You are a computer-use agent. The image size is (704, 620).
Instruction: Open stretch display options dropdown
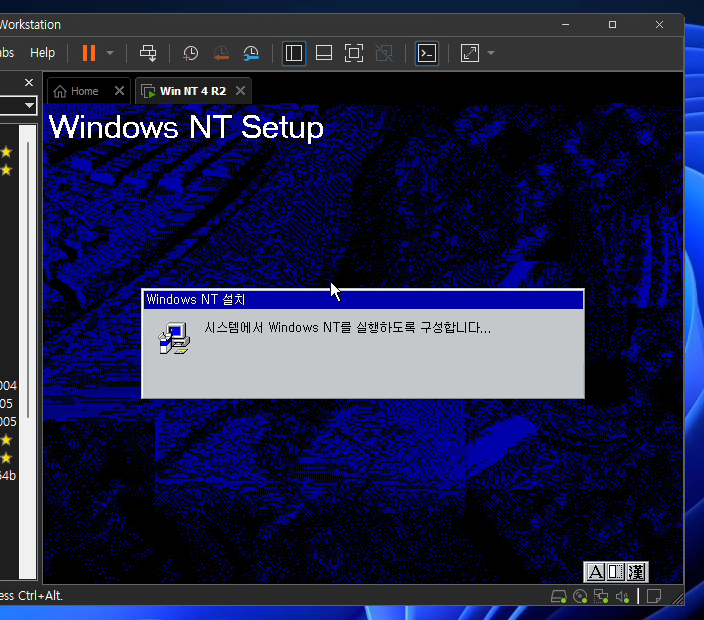(x=491, y=53)
